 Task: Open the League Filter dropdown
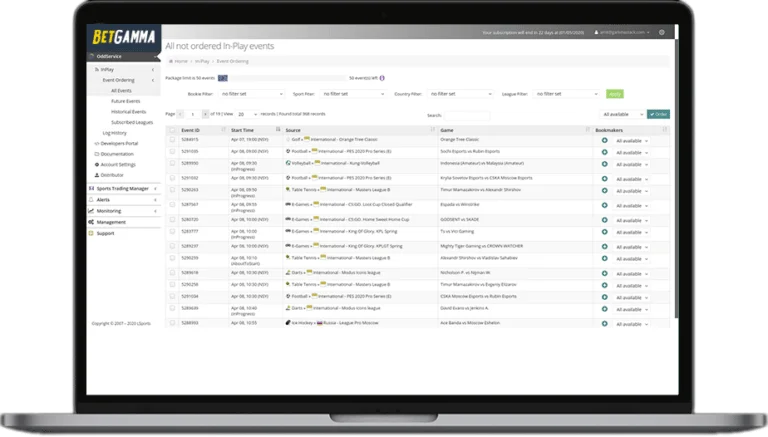click(567, 94)
